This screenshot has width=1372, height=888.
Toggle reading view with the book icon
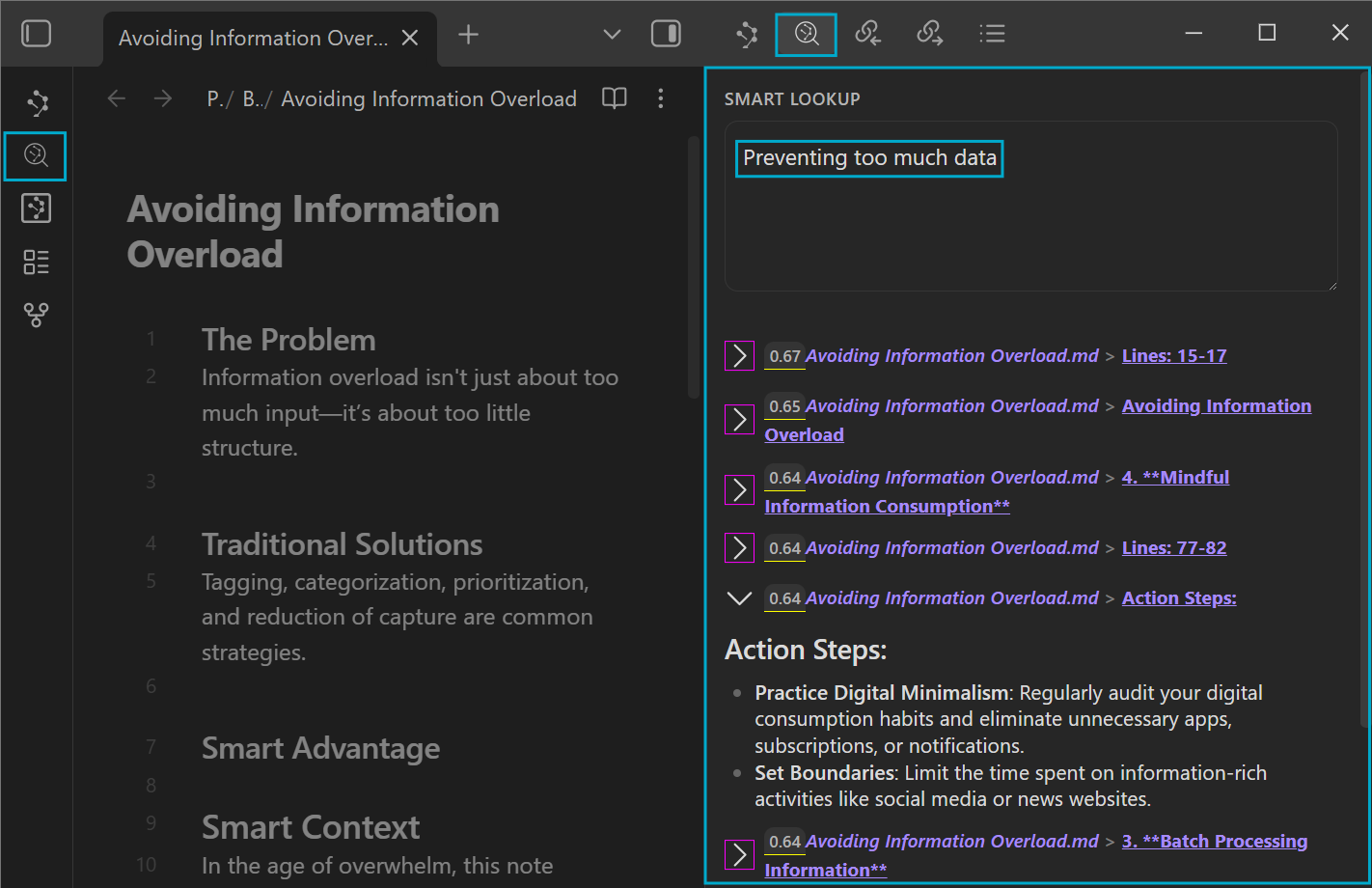coord(615,98)
